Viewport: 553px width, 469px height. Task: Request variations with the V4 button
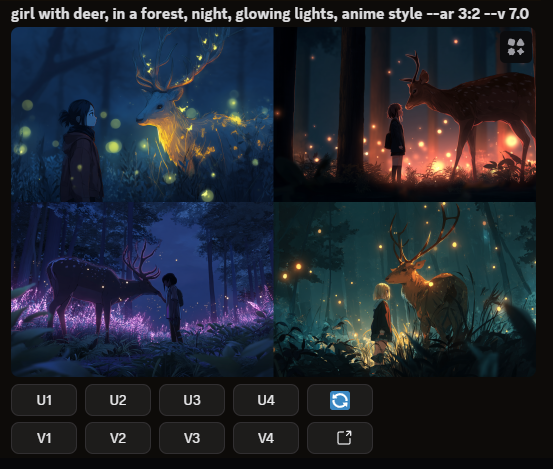[266, 438]
